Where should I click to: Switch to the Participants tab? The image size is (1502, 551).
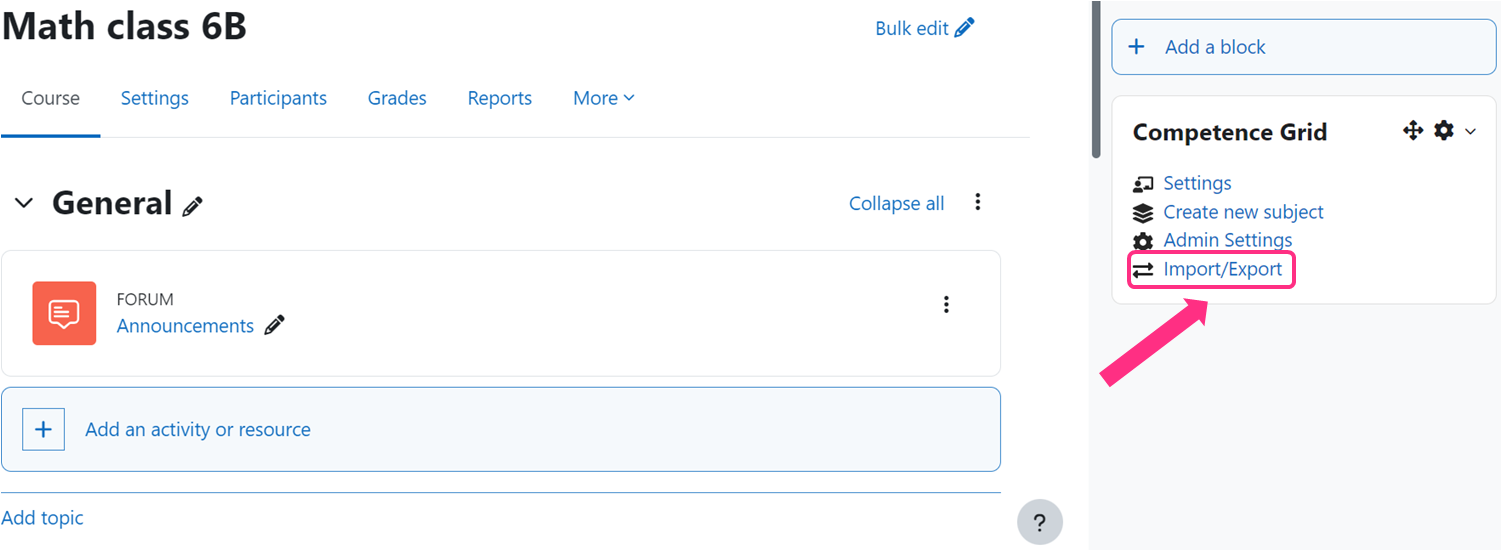[278, 98]
